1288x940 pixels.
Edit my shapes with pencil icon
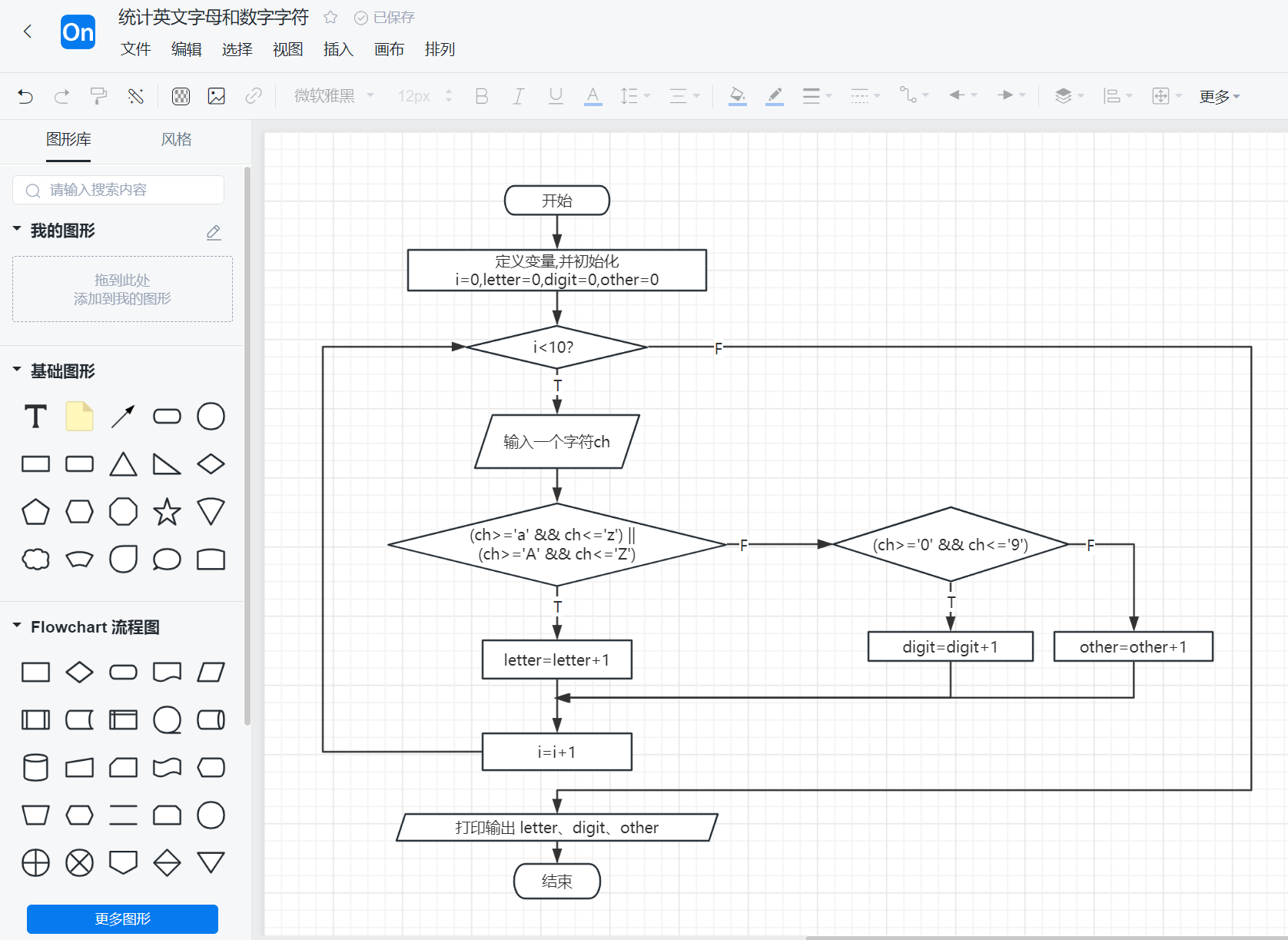click(214, 232)
